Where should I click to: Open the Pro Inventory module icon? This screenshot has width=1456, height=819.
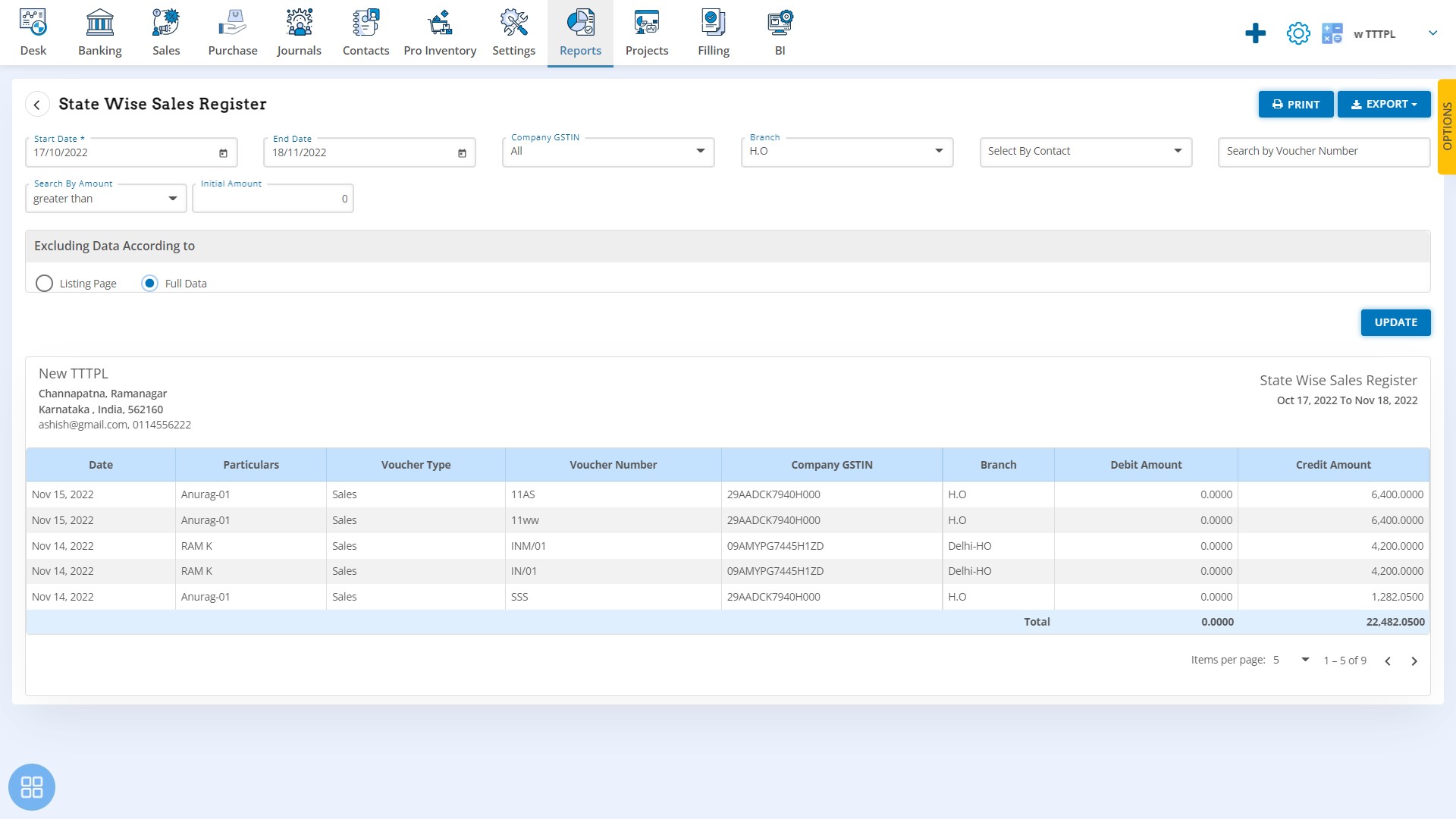pyautogui.click(x=440, y=33)
